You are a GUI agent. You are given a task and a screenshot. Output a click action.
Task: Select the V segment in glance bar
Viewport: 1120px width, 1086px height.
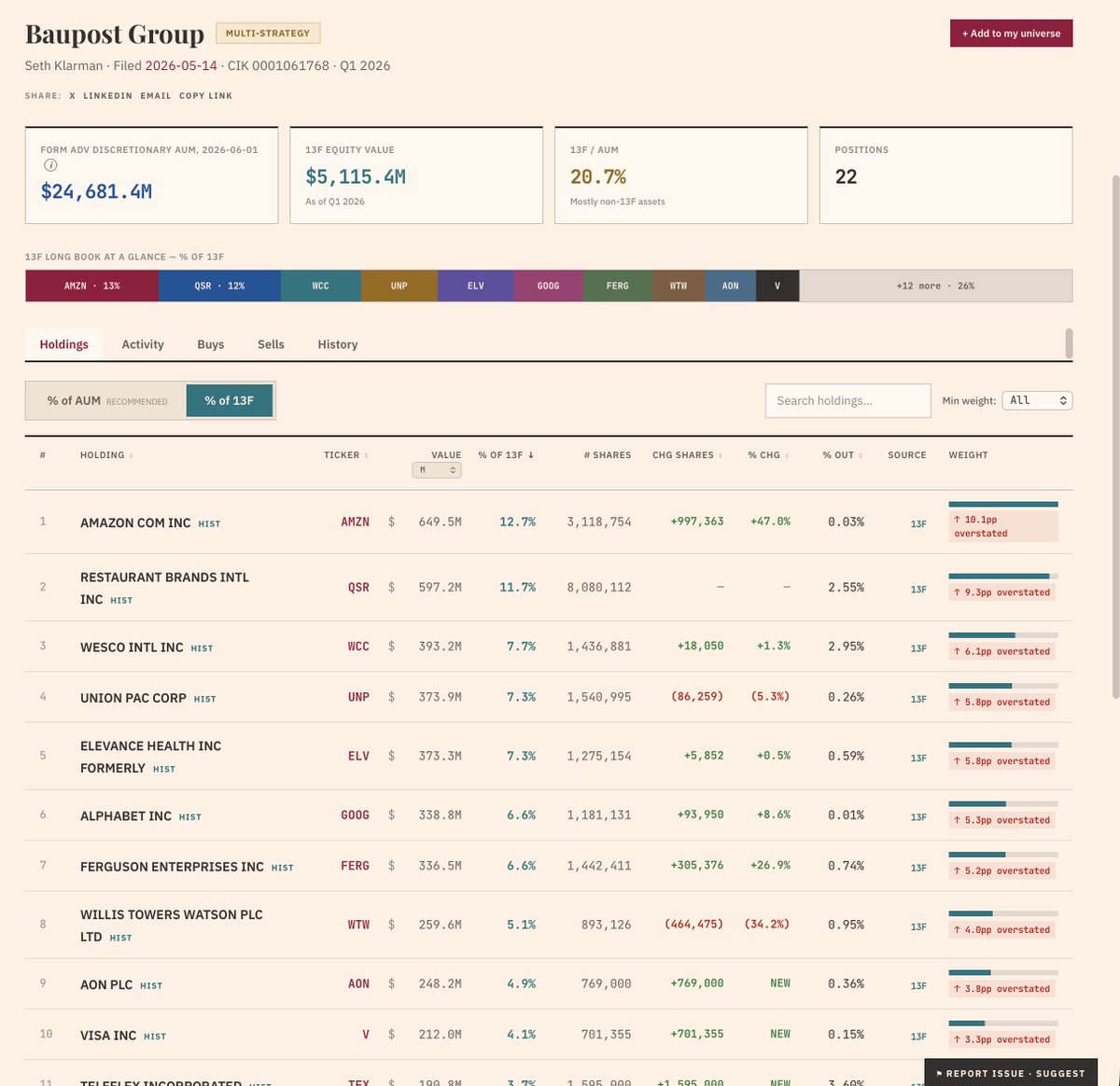777,285
